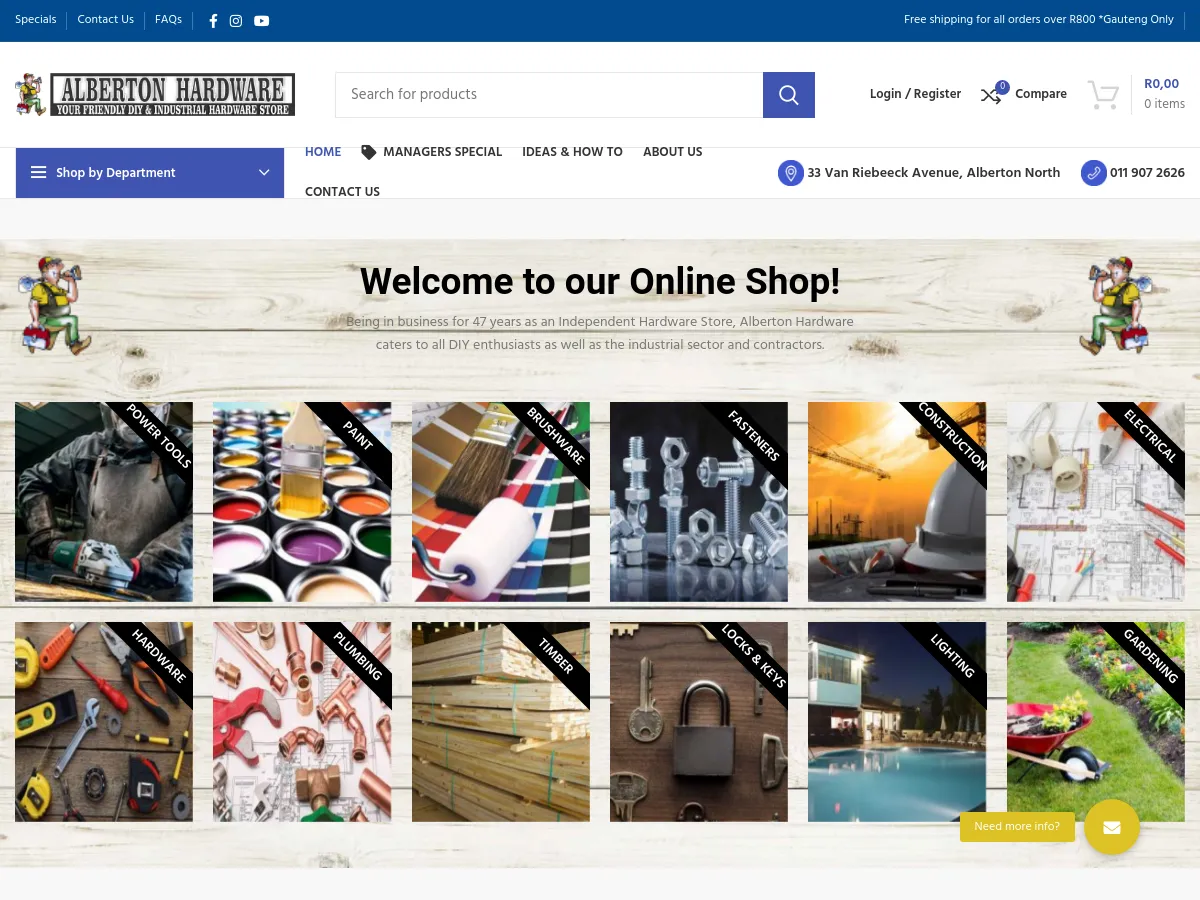Screen dimensions: 1200x900
Task: Open the Facebook page icon
Action: [x=213, y=21]
